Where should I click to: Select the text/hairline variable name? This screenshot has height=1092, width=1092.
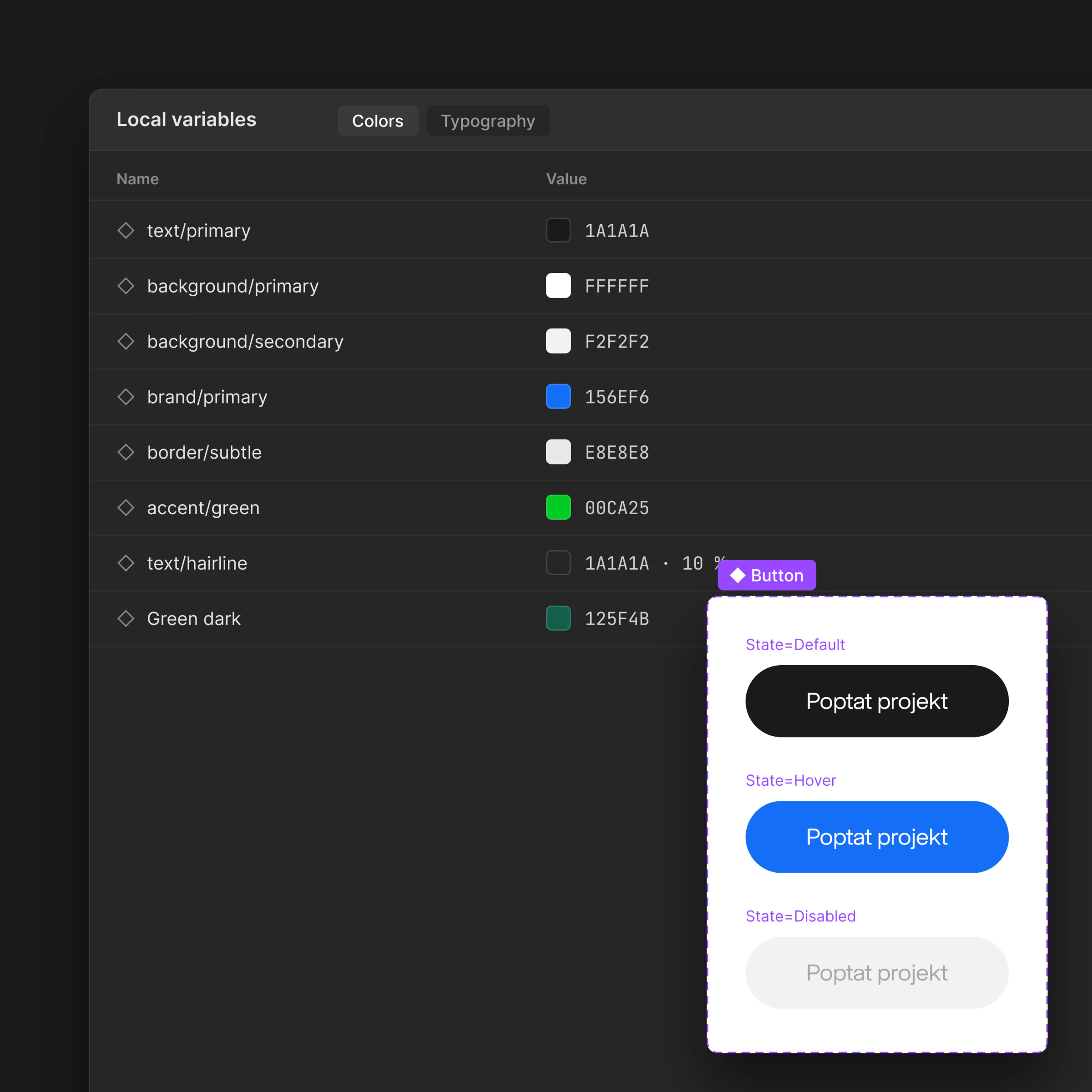[197, 563]
